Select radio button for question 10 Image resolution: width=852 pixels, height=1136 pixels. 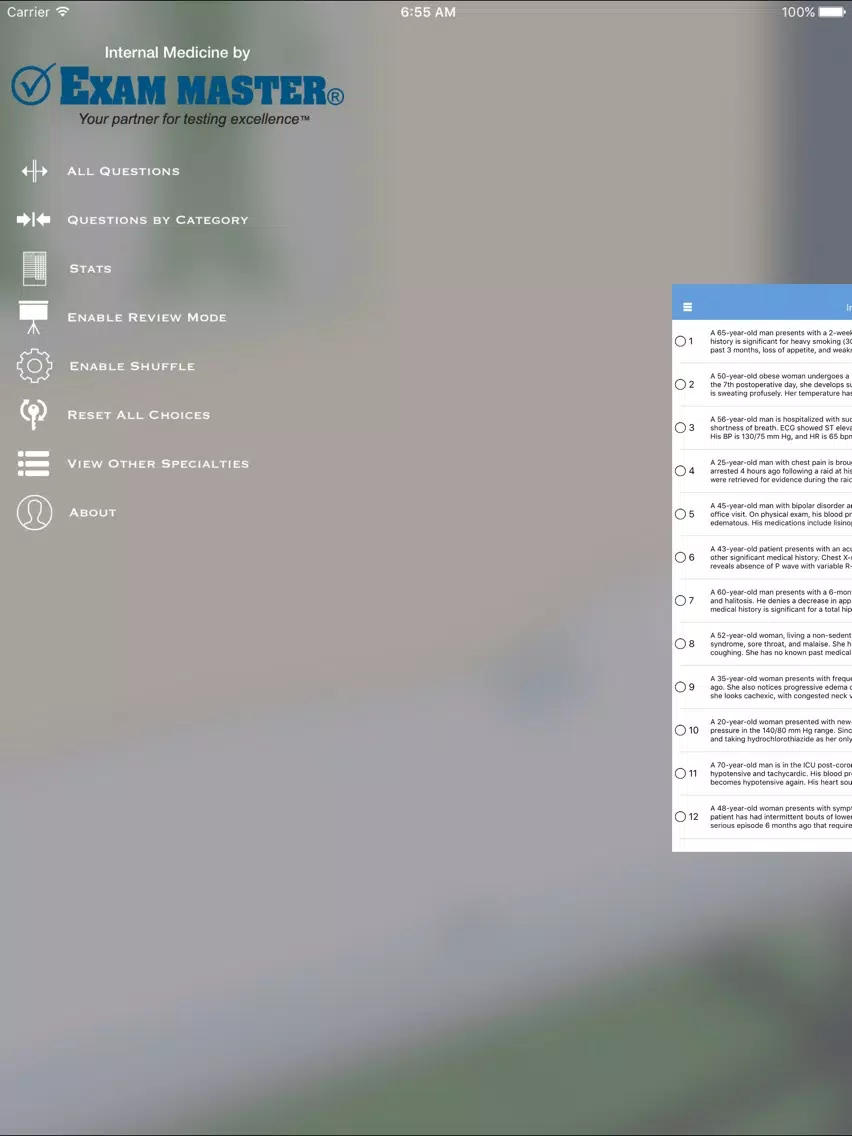680,730
